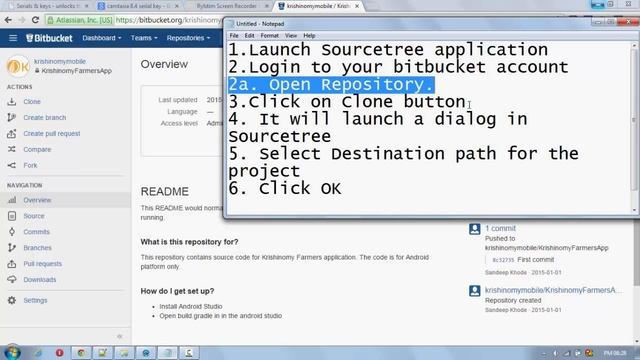Click the red icon in taskbar

click(59, 353)
